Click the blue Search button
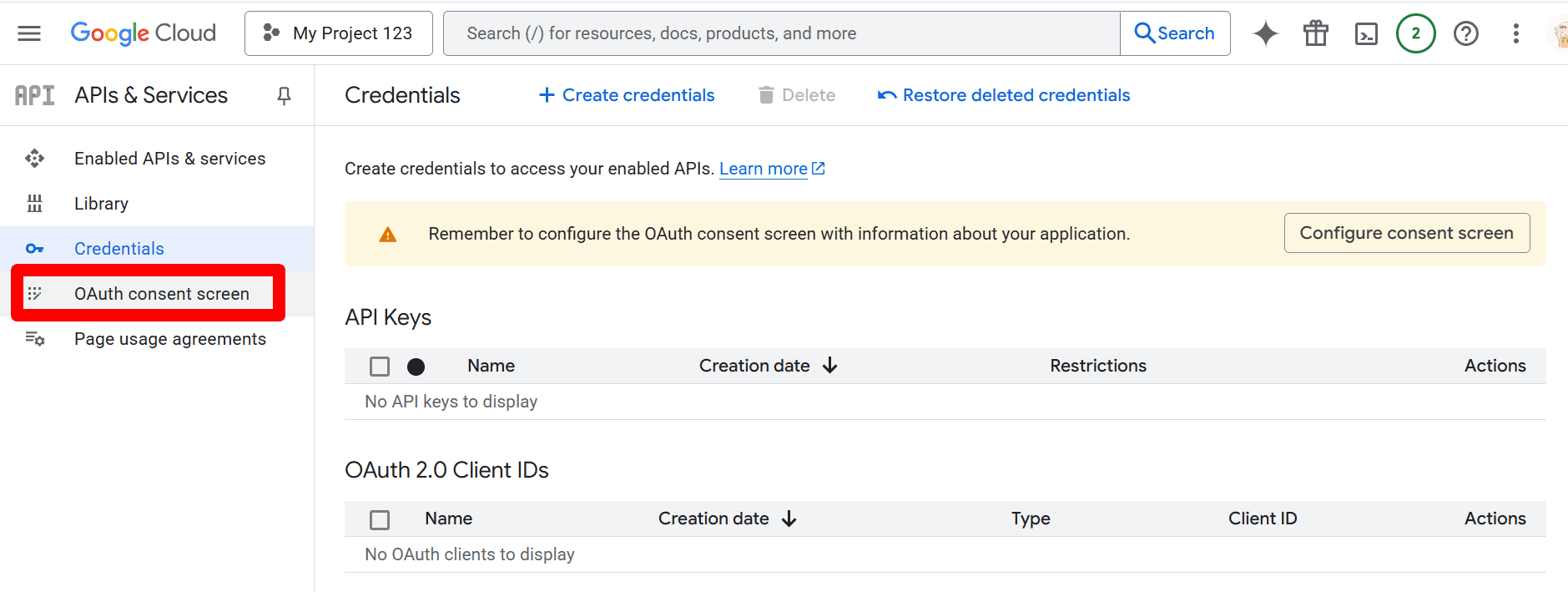 pyautogui.click(x=1175, y=33)
